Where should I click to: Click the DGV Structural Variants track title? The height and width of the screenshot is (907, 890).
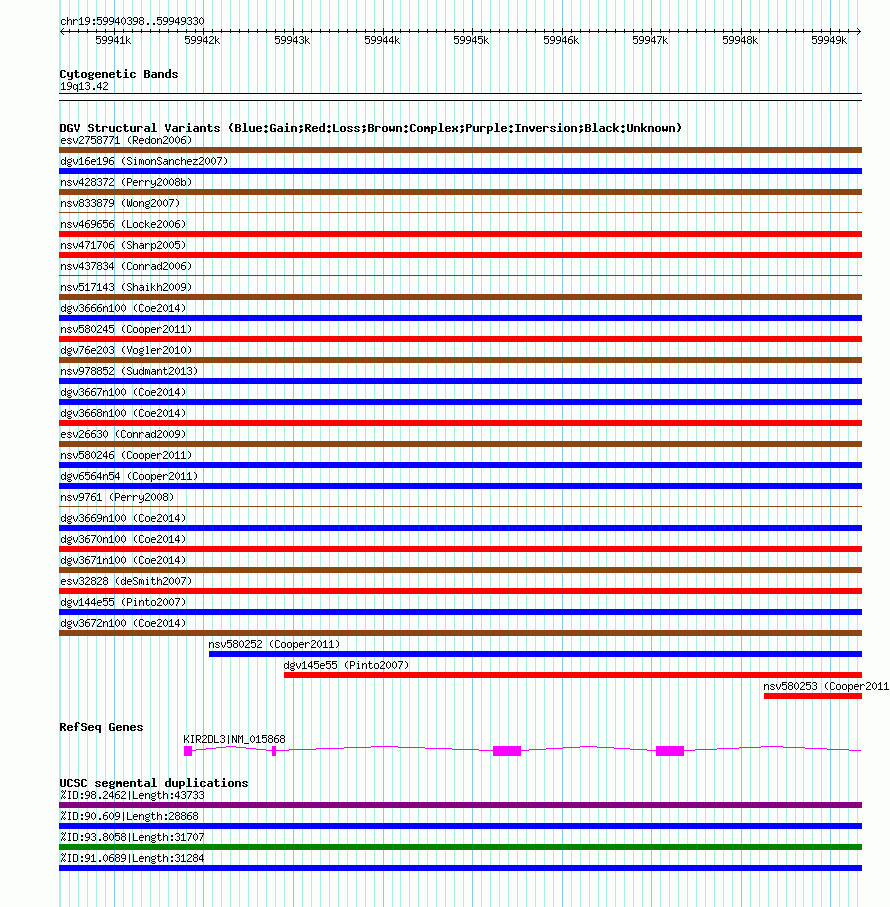pos(371,128)
